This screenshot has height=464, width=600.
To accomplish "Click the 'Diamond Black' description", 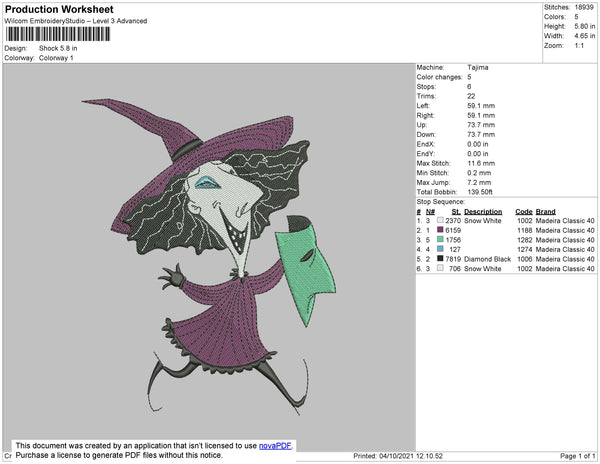I will (x=488, y=259).
